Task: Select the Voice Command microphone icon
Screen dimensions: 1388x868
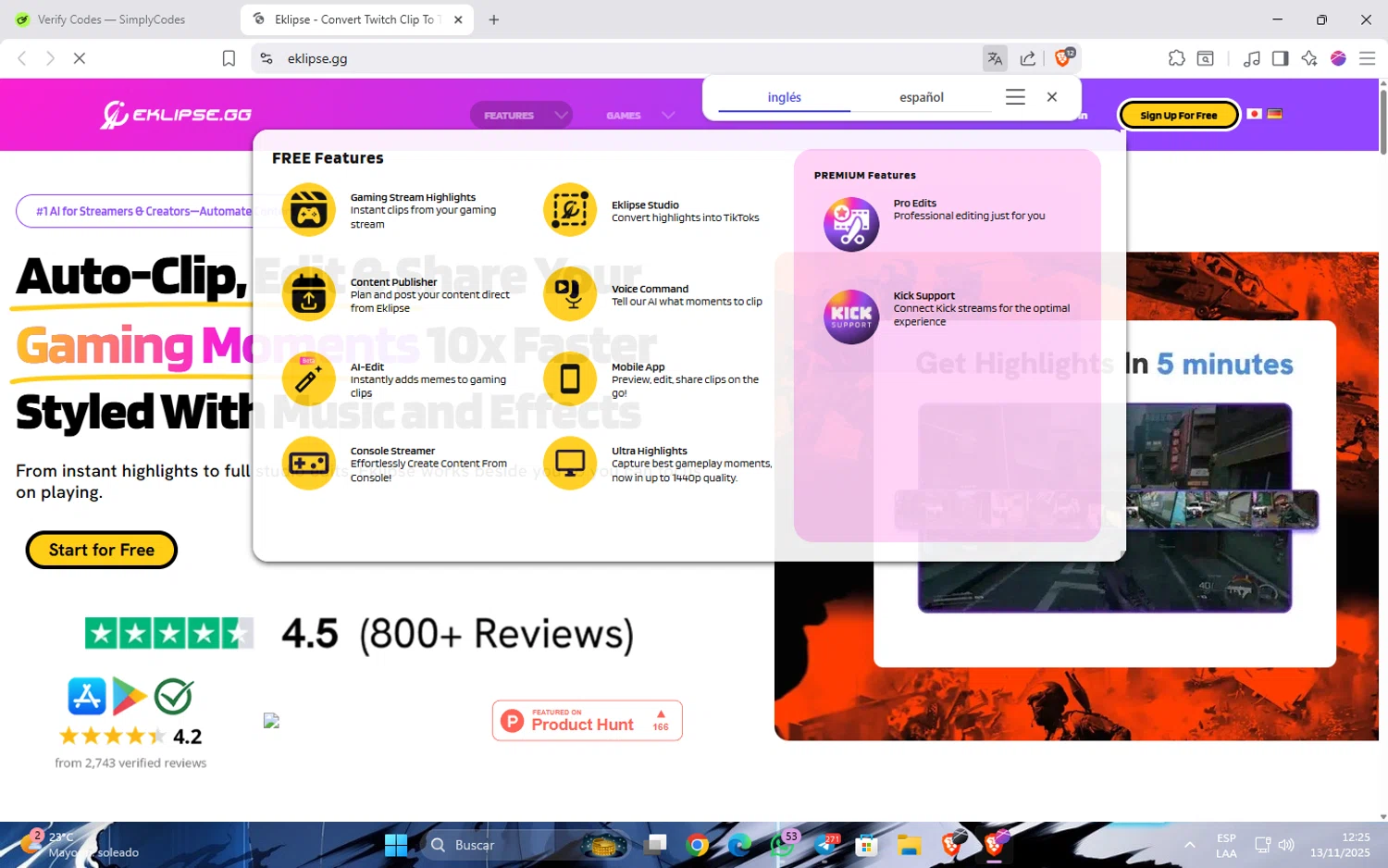Action: tap(570, 294)
